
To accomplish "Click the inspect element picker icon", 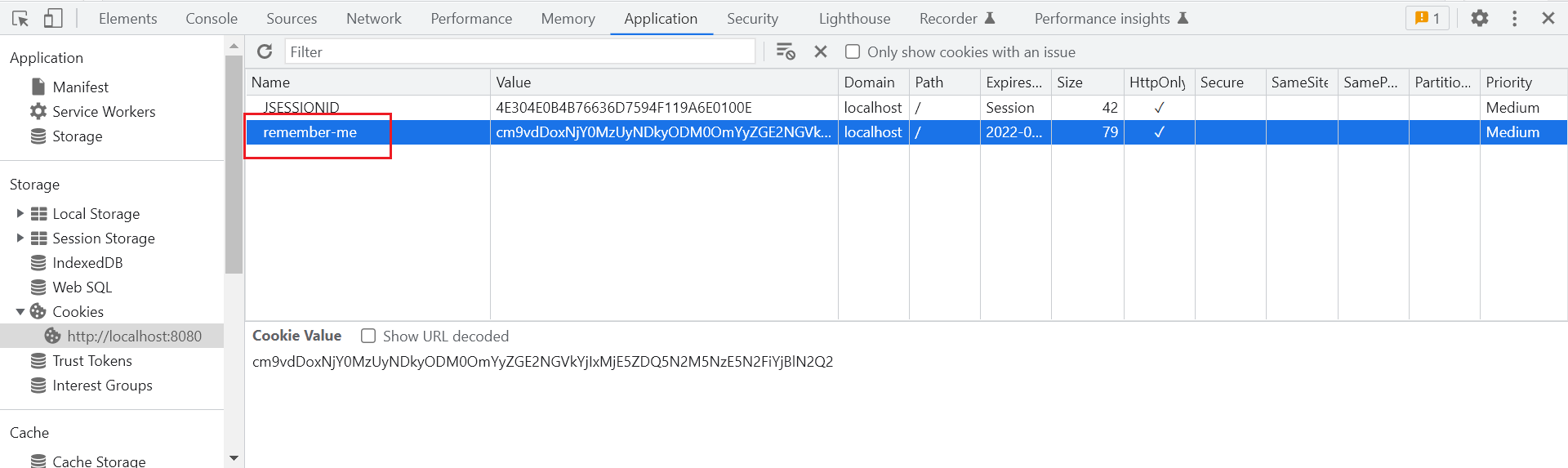I will coord(20,18).
